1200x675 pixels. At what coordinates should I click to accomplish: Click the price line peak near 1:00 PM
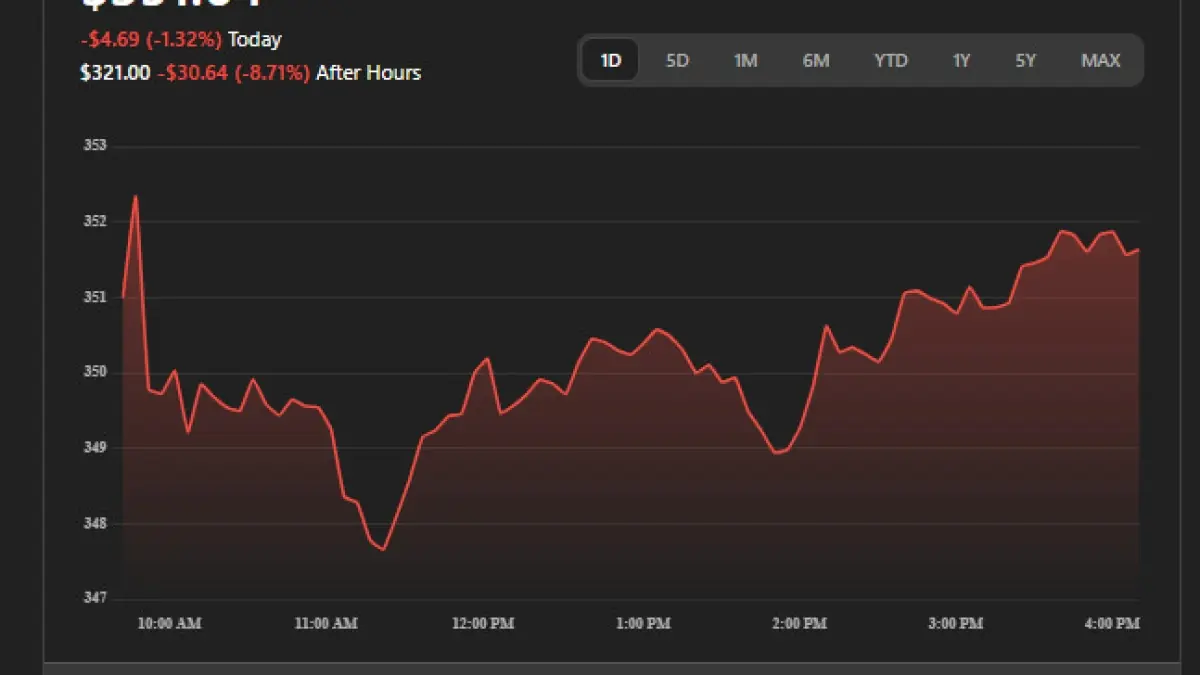[656, 329]
